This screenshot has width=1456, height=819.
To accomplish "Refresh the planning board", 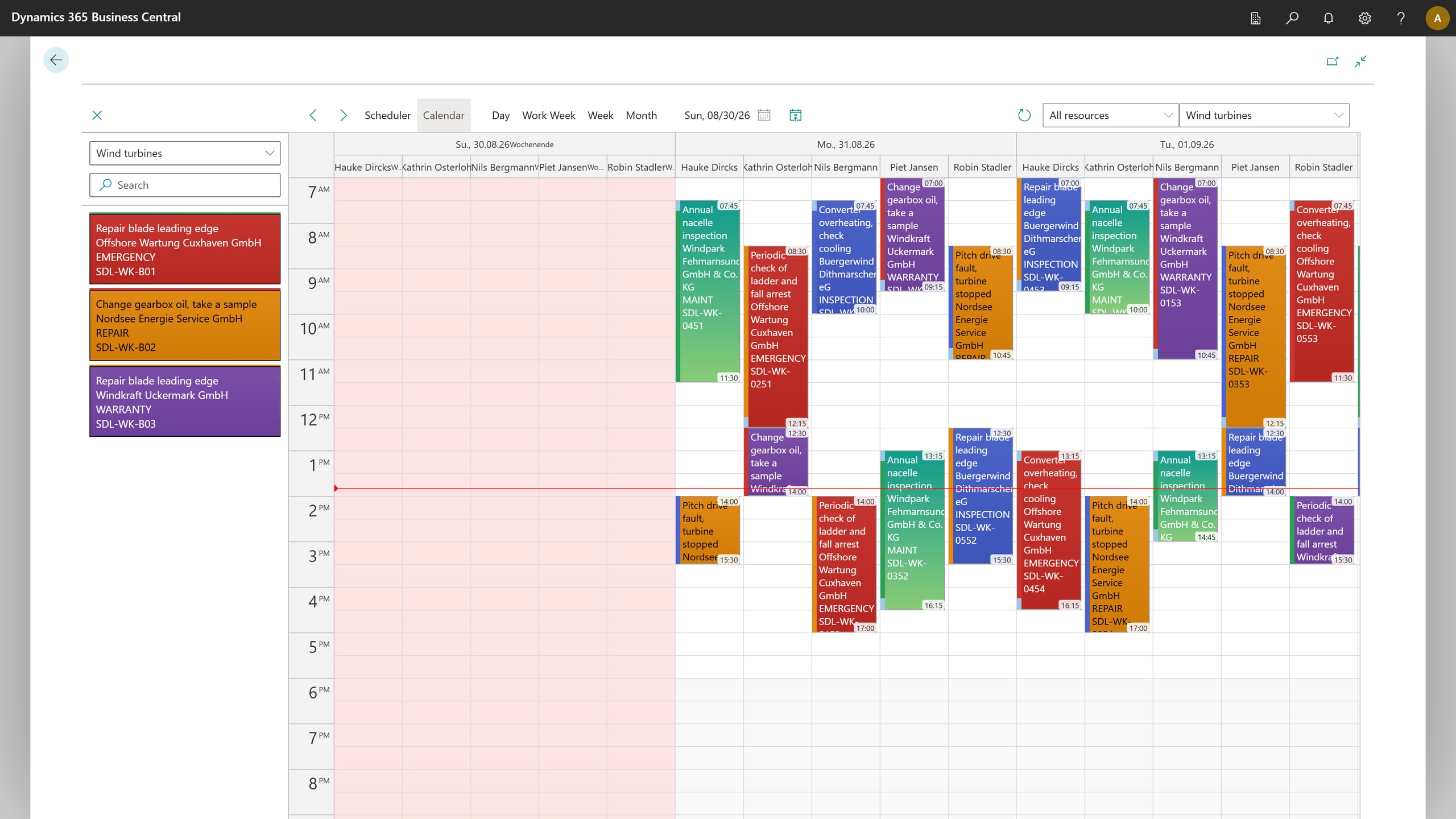I will tap(1024, 115).
